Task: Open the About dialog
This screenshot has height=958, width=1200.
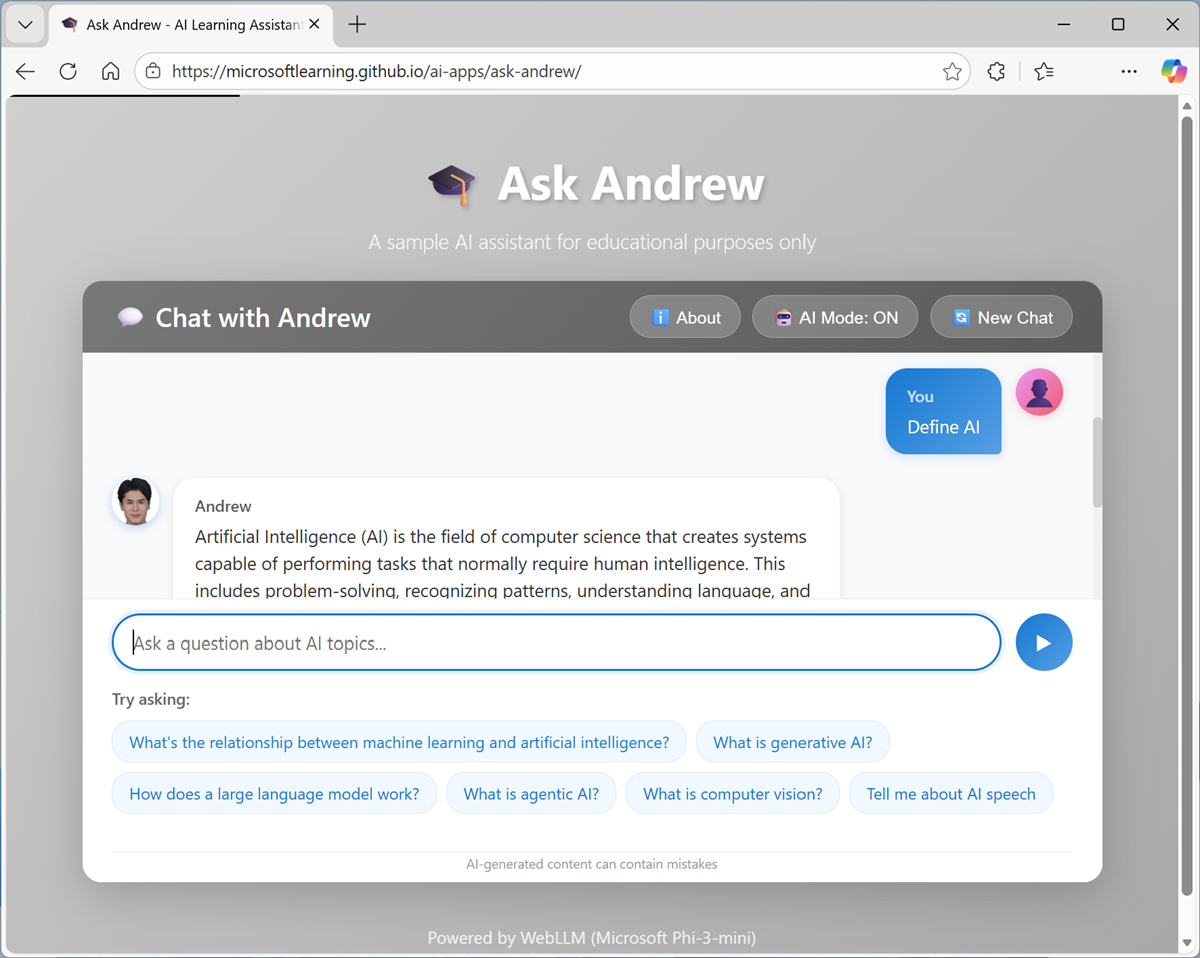Action: pyautogui.click(x=685, y=316)
